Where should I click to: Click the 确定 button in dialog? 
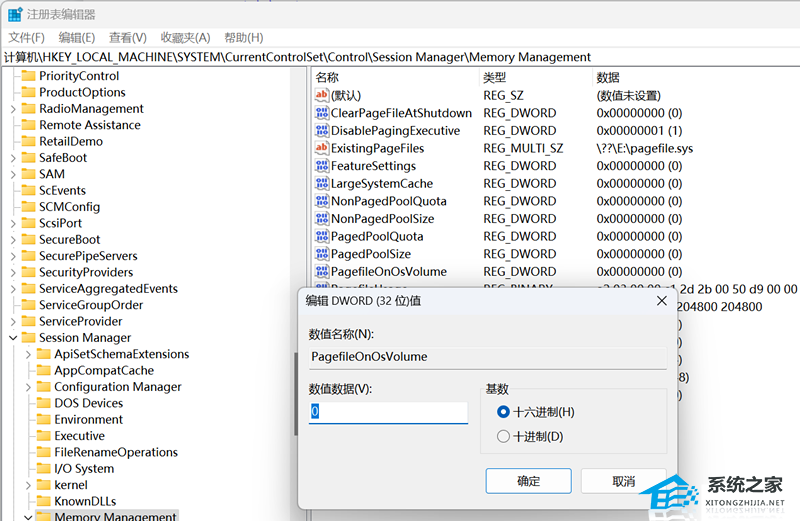[x=528, y=481]
